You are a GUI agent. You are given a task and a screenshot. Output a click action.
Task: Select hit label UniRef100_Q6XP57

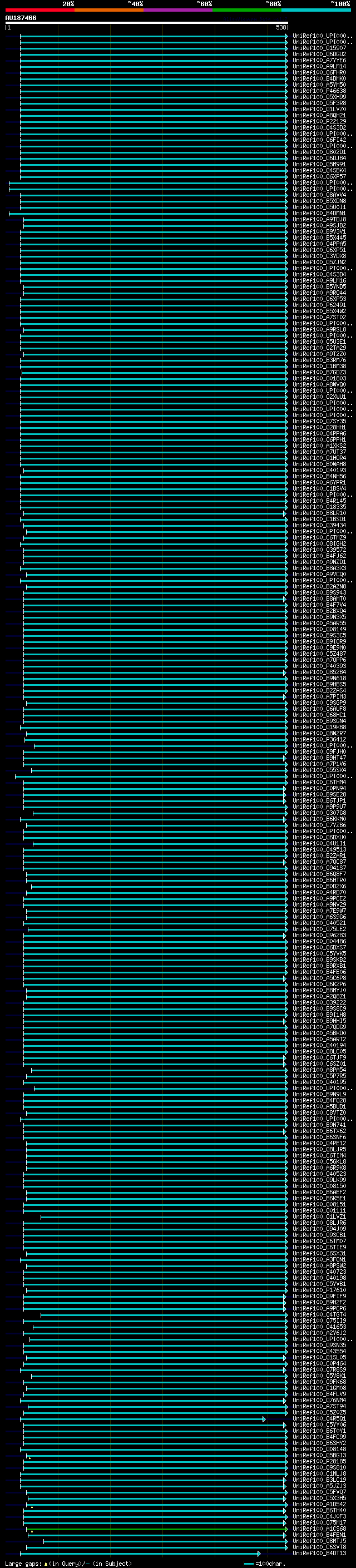point(319,176)
